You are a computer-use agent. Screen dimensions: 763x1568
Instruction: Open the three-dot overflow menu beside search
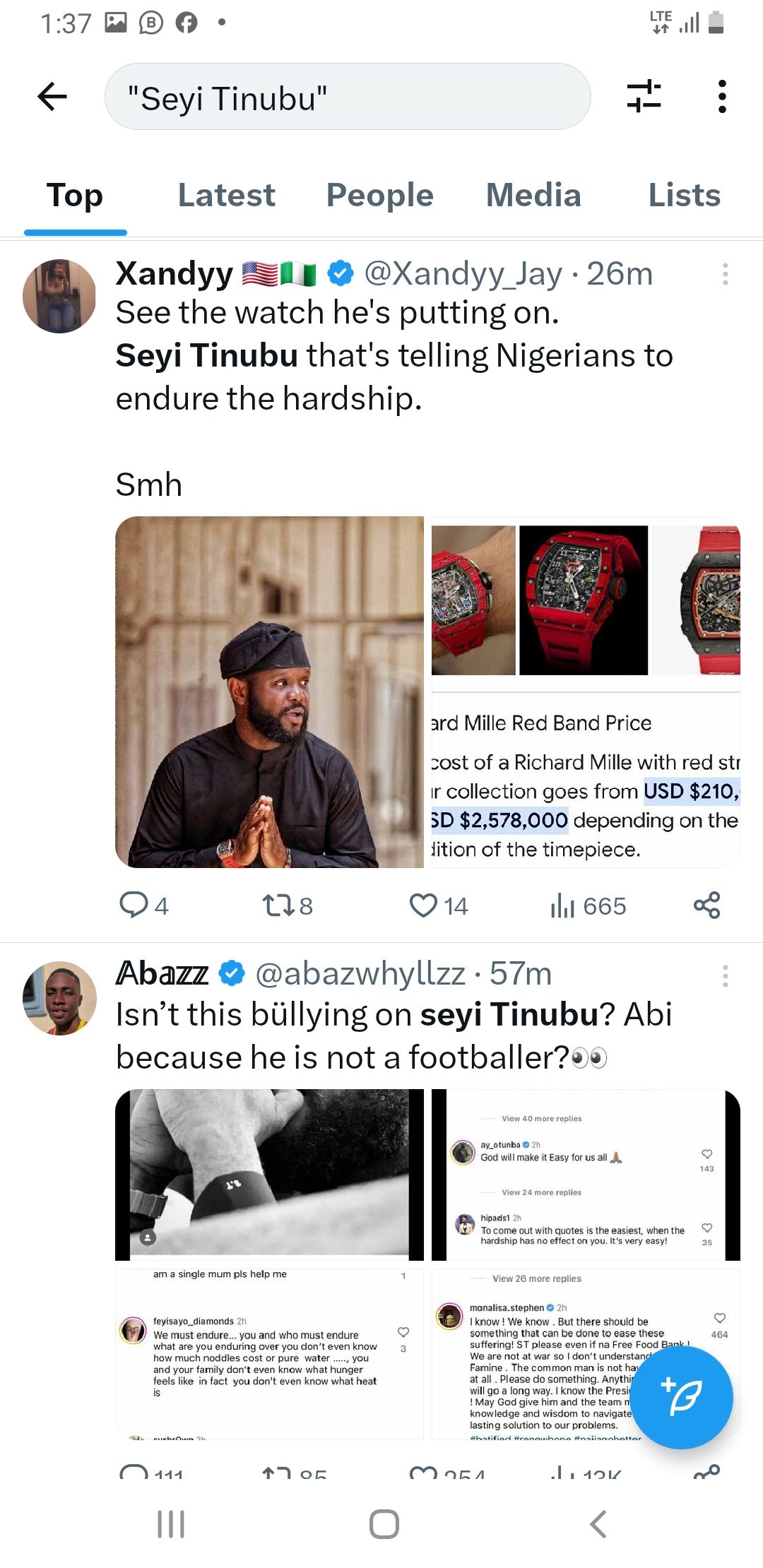[x=721, y=97]
